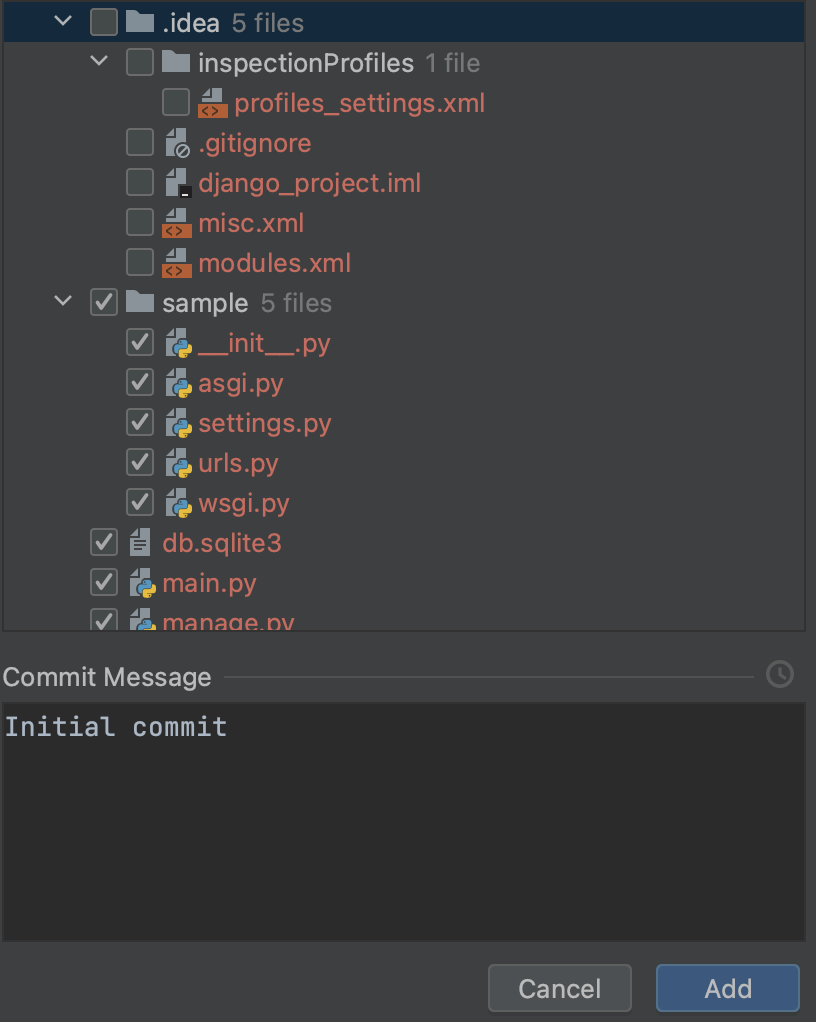
Task: Click the __init__.py Python file icon
Action: (x=178, y=343)
